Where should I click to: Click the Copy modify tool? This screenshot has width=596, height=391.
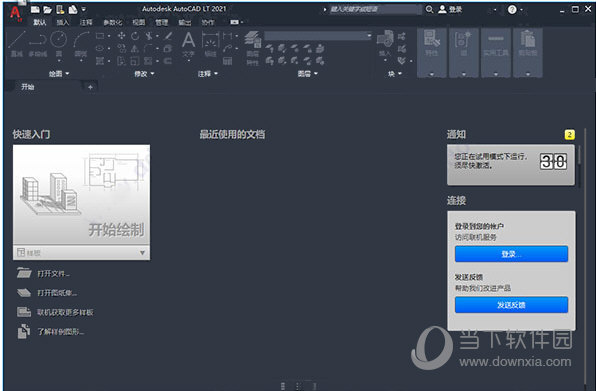click(x=122, y=48)
